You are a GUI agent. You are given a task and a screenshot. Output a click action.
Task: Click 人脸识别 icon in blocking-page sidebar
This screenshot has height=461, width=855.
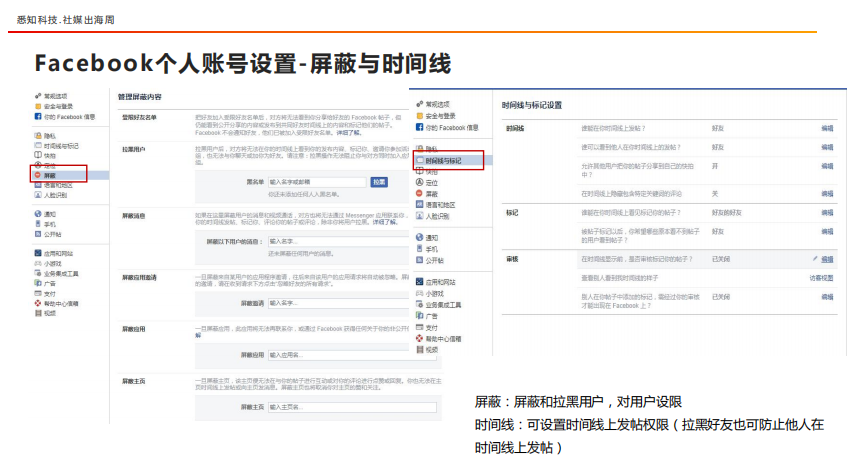click(38, 195)
